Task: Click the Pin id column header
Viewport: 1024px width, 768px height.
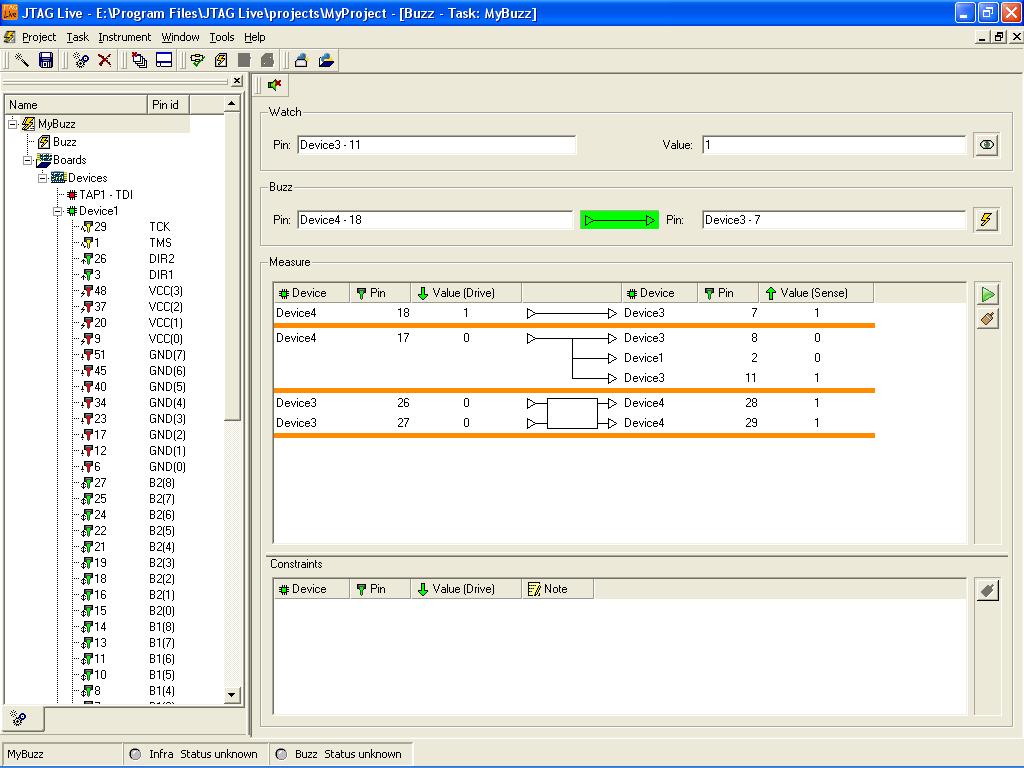Action: click(x=168, y=104)
